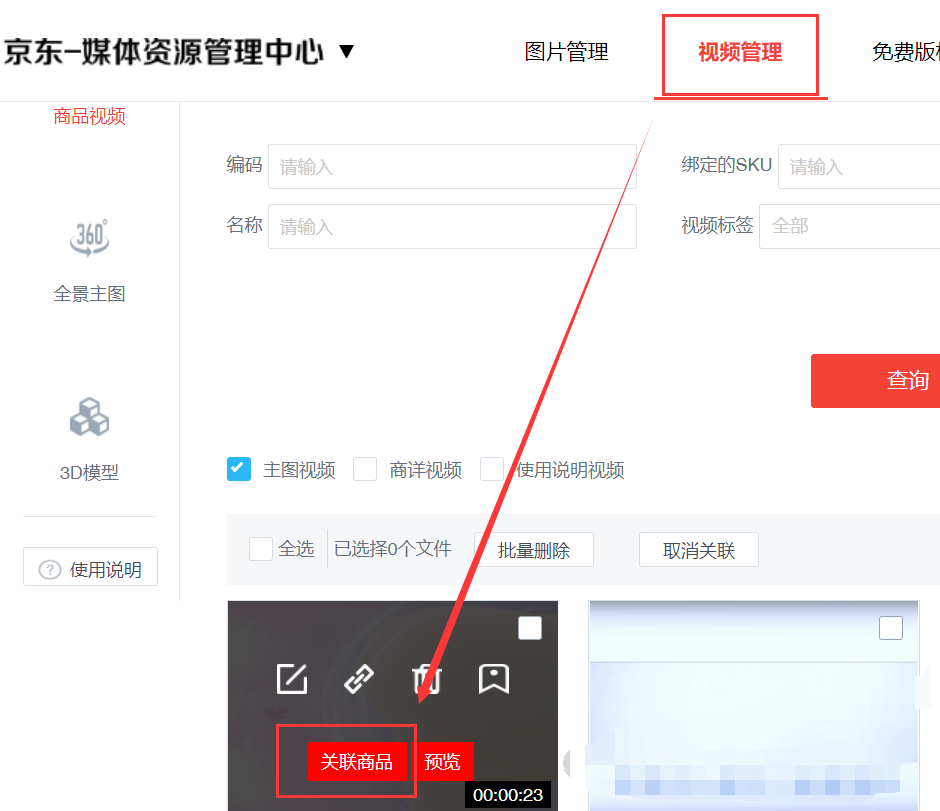940x811 pixels.
Task: Click the 关联商品 button
Action: [357, 762]
